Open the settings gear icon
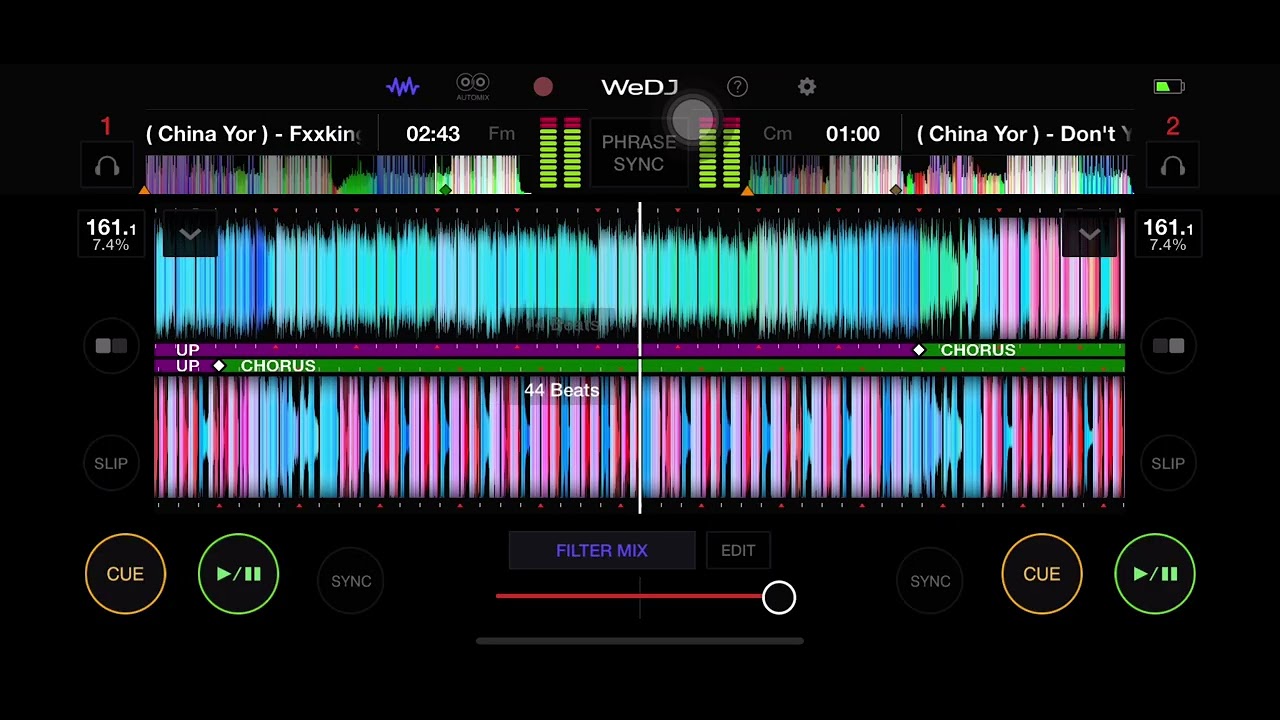Viewport: 1280px width, 720px height. coord(807,87)
